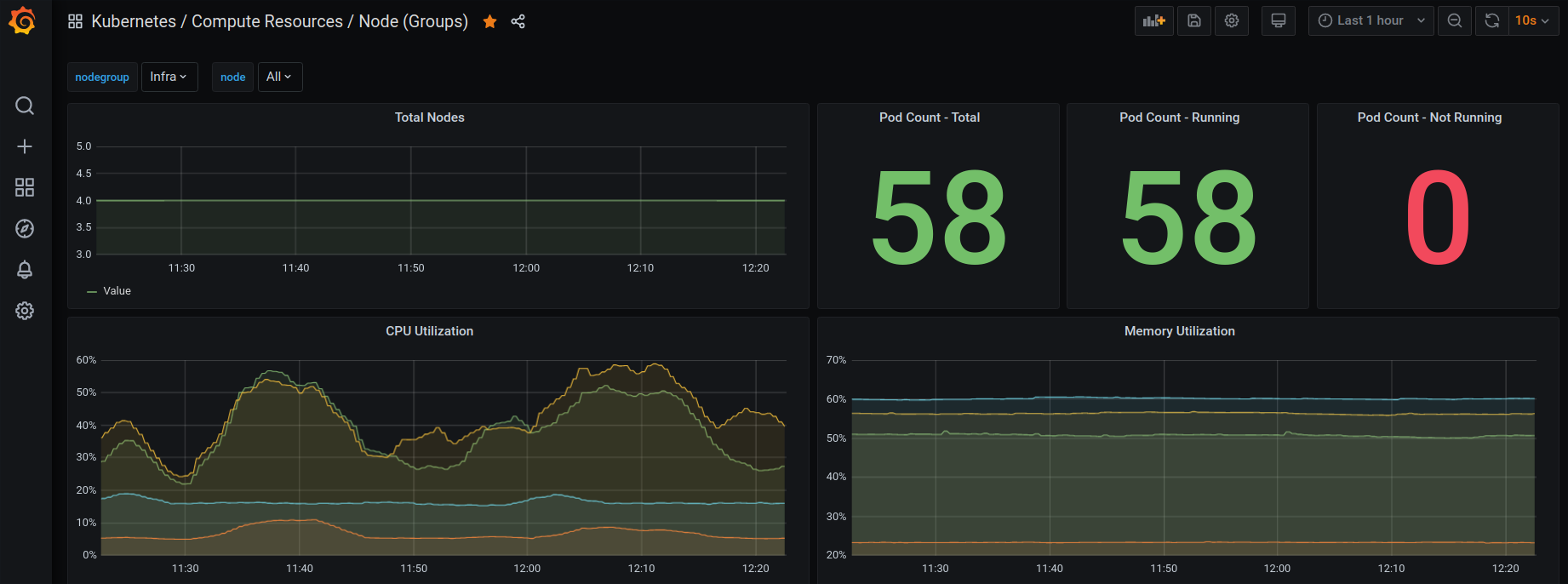The width and height of the screenshot is (1568, 584).
Task: Open the Pod Count - Running panel menu
Action: [1179, 117]
